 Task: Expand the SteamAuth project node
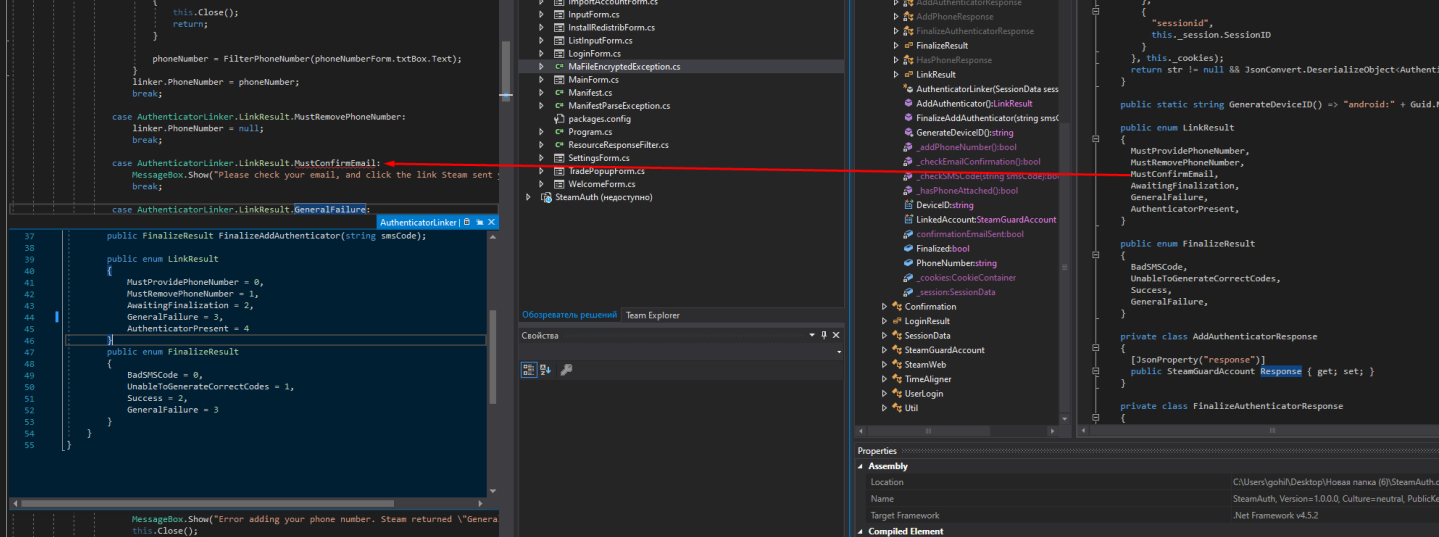point(529,197)
